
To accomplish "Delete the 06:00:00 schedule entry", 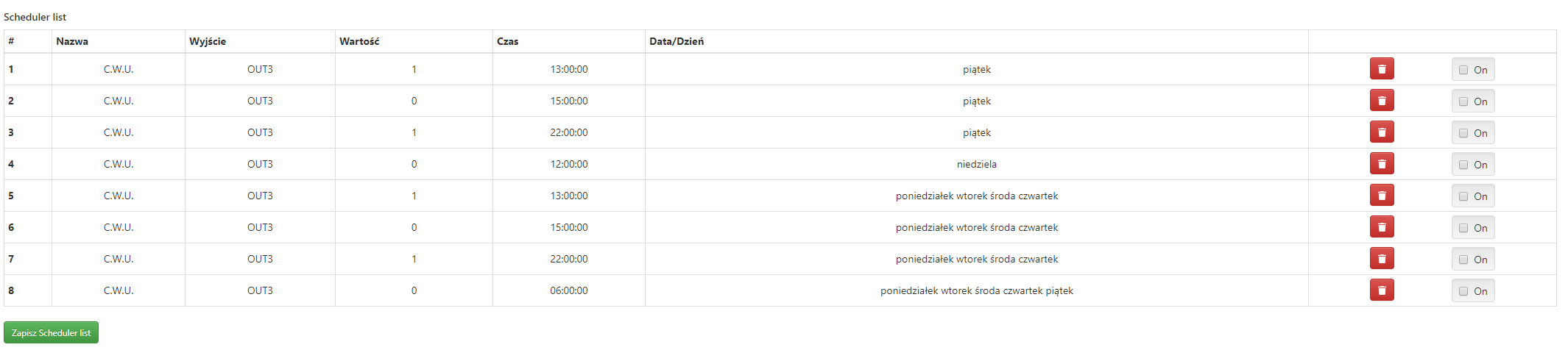I will (x=1381, y=290).
